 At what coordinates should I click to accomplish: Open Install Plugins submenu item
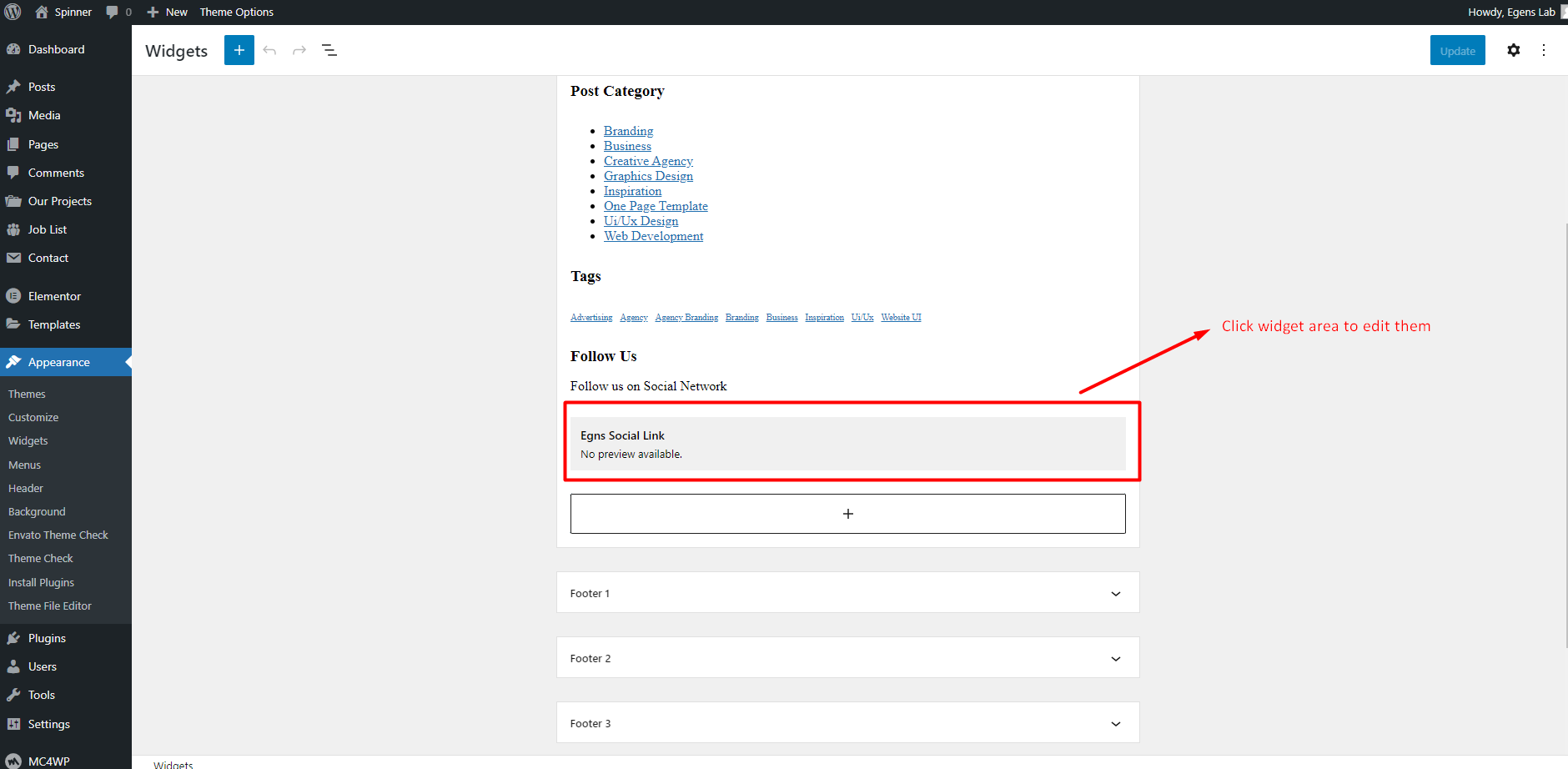(x=41, y=582)
